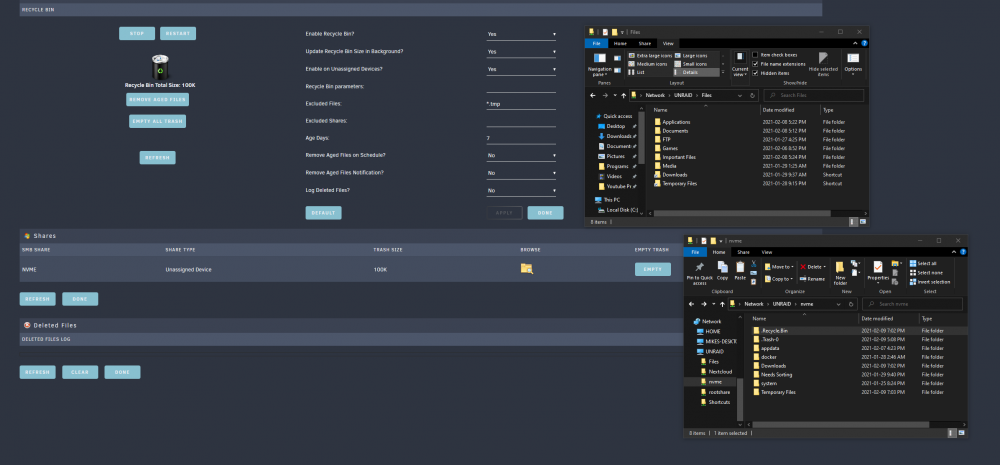Open Remove Aged Files Notification dropdown

[x=521, y=173]
